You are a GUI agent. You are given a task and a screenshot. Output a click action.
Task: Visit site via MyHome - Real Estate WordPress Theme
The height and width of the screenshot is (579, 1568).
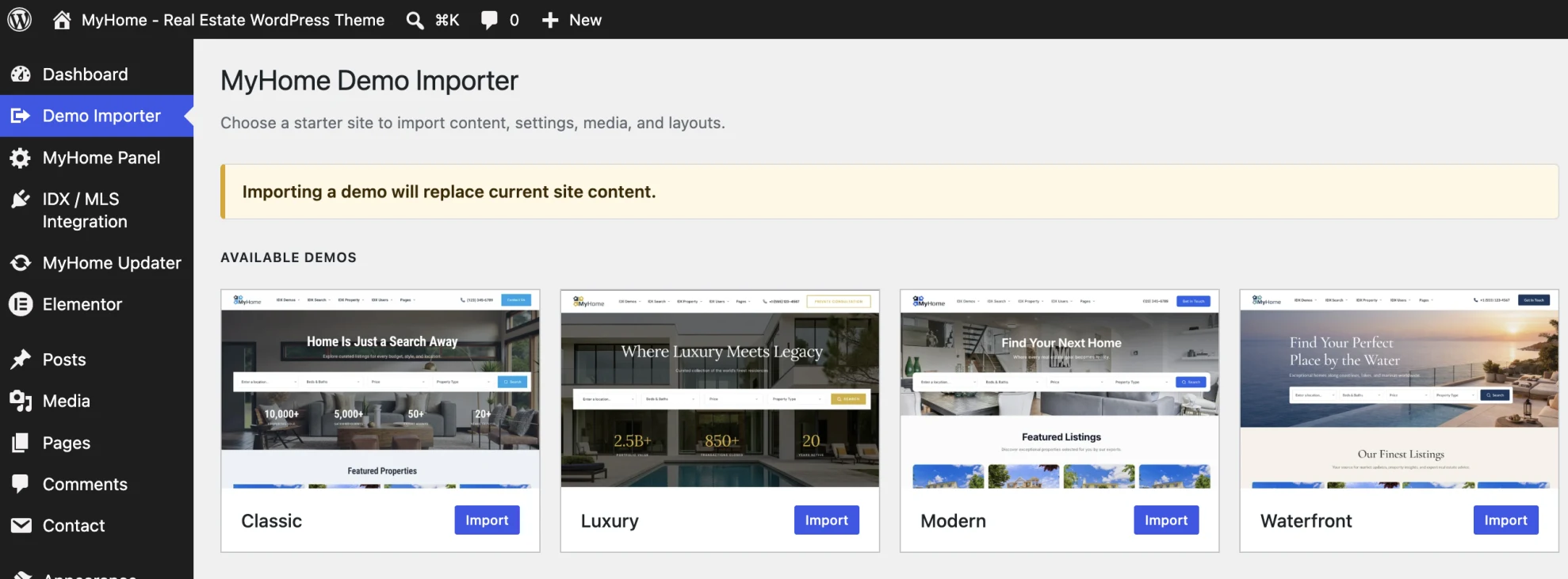[233, 20]
